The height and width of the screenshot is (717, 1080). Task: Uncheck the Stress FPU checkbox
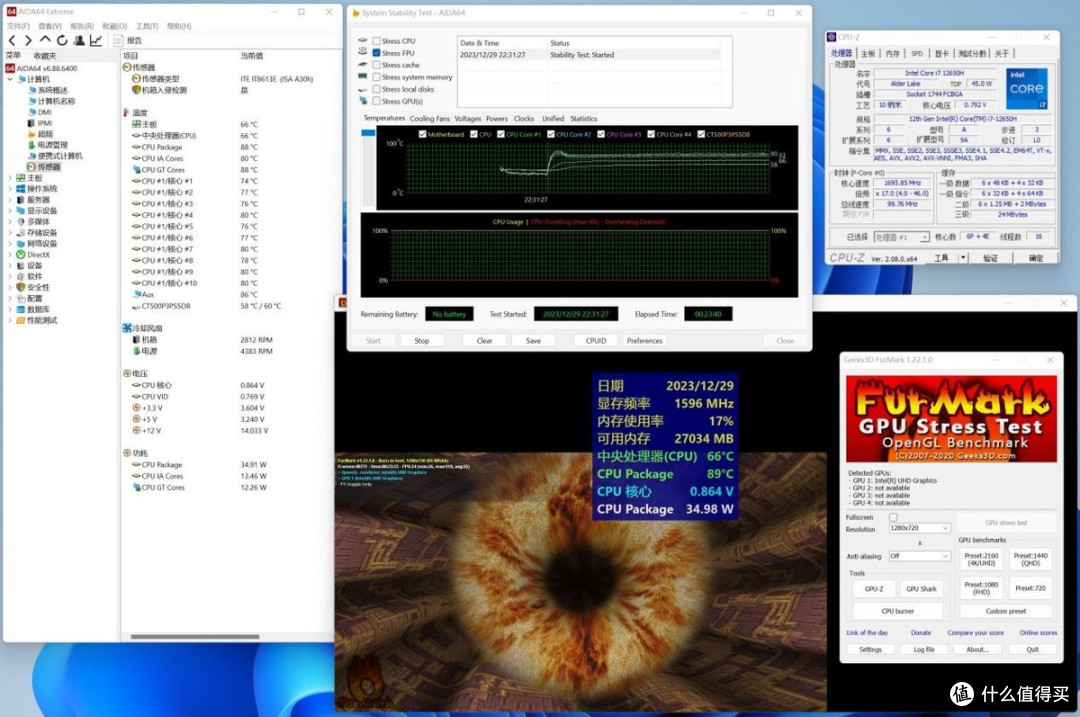coord(376,53)
